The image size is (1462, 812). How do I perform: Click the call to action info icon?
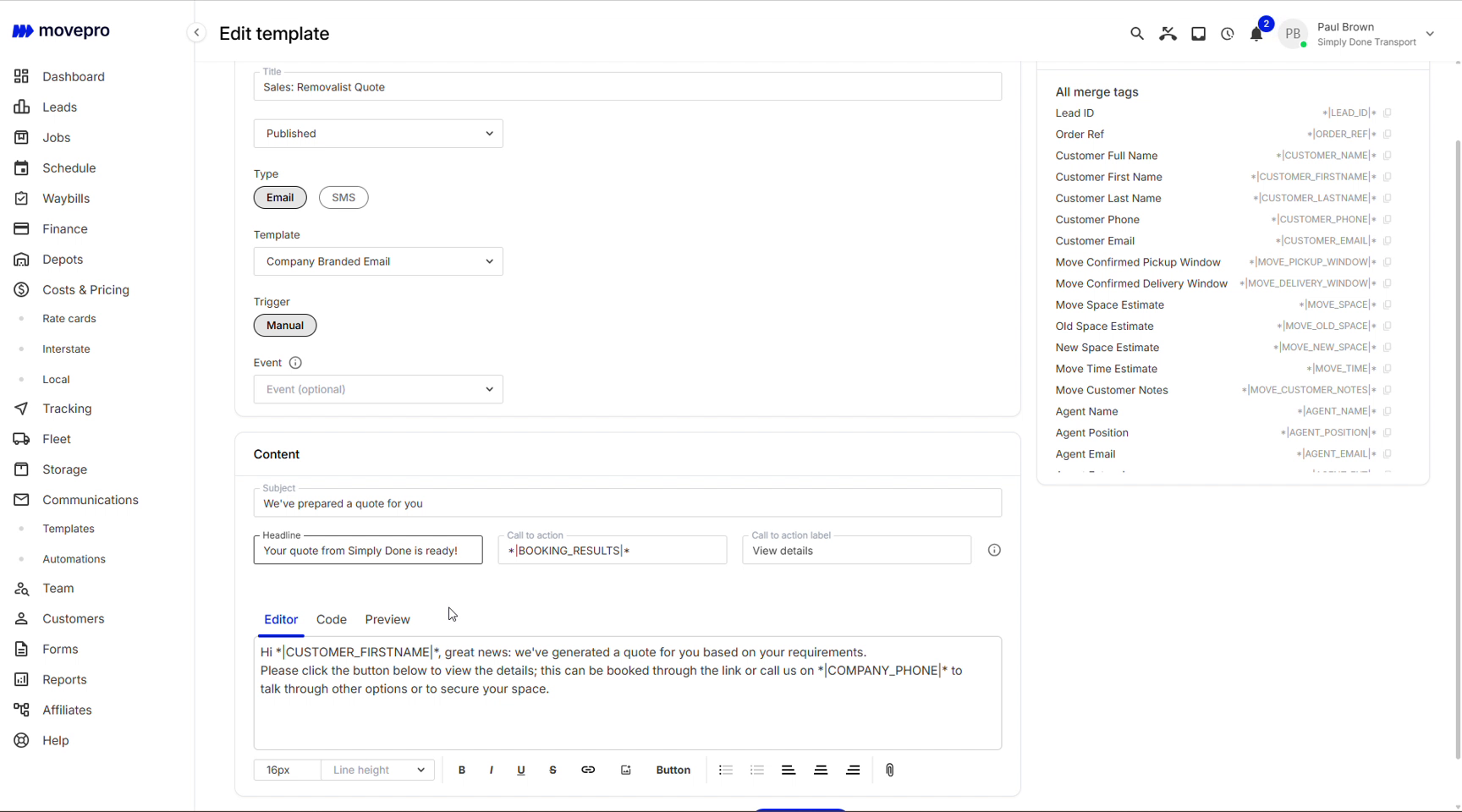click(994, 551)
